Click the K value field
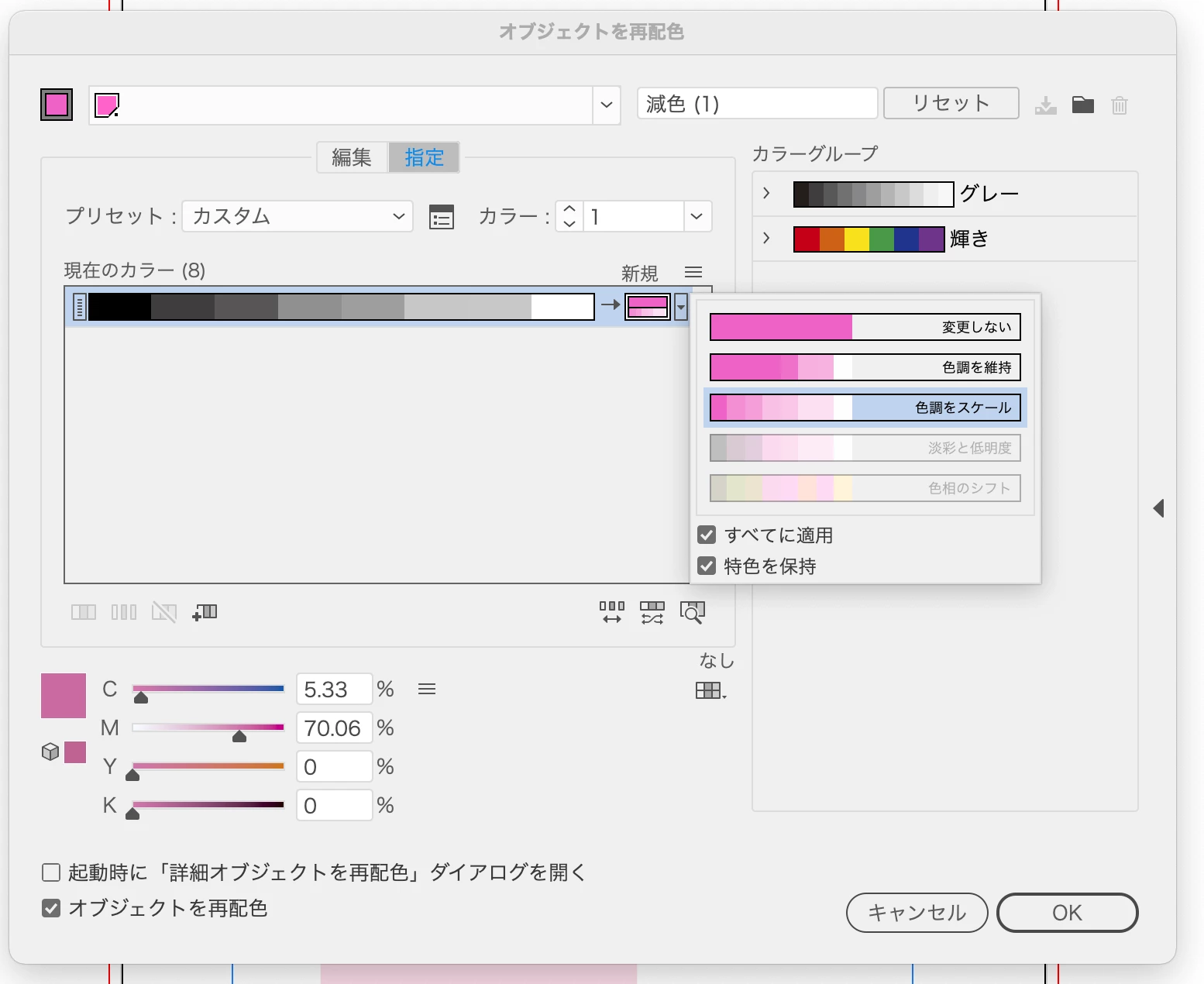This screenshot has width=1204, height=984. [x=335, y=805]
